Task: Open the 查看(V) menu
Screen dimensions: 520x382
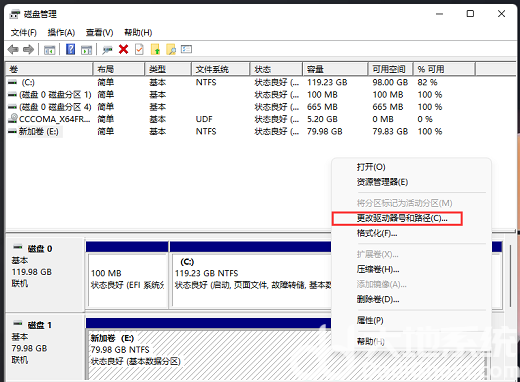Action: point(99,33)
